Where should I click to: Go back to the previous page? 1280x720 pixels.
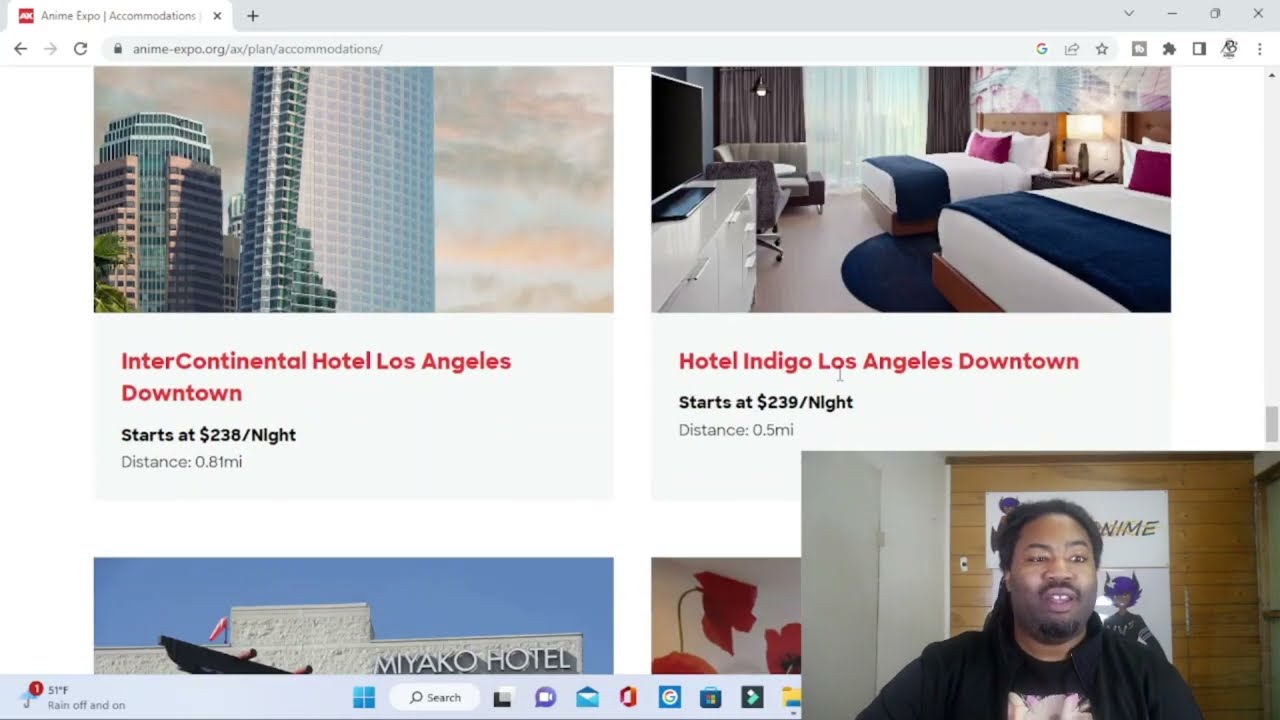coord(20,48)
